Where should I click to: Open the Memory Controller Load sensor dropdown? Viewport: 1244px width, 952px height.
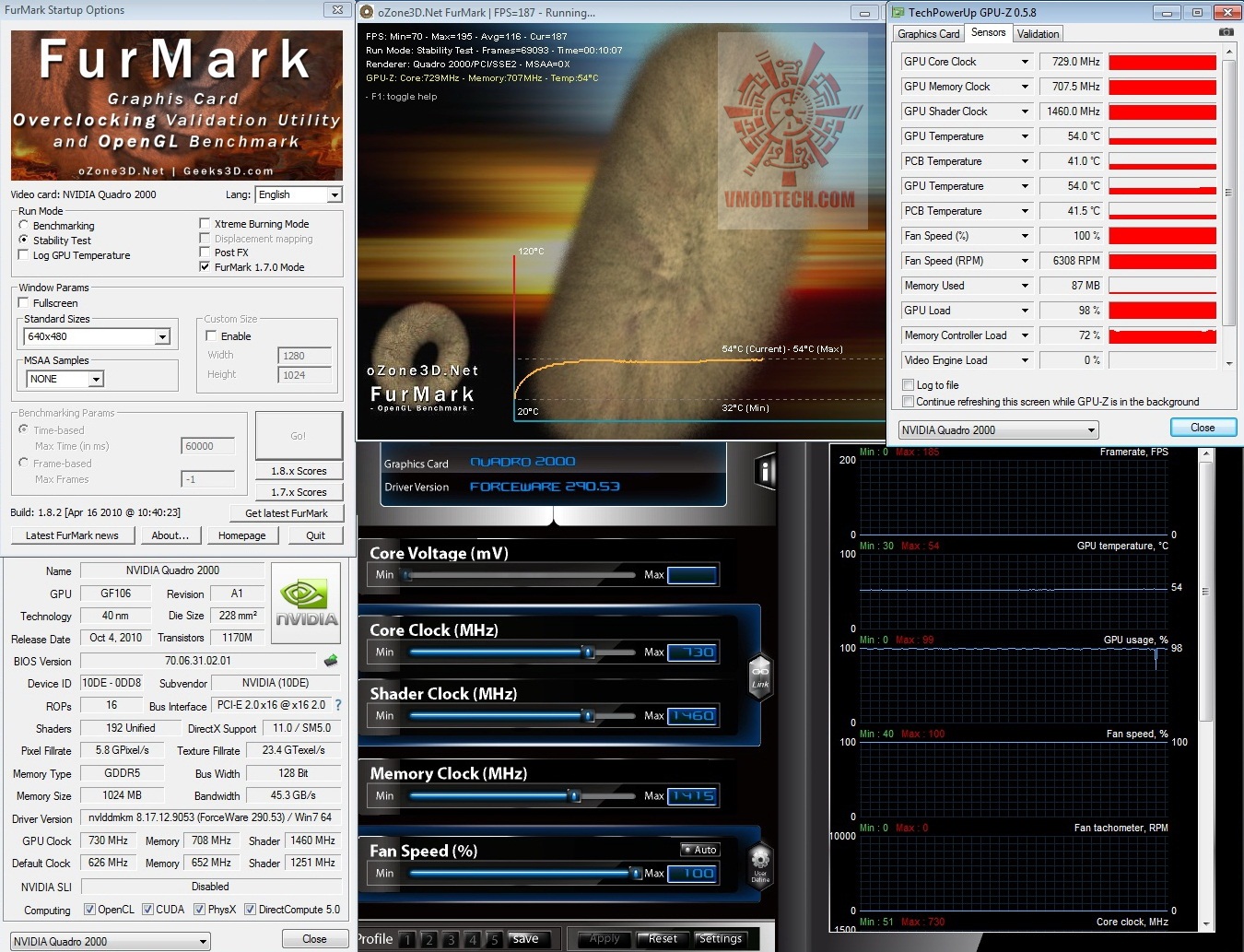1025,335
